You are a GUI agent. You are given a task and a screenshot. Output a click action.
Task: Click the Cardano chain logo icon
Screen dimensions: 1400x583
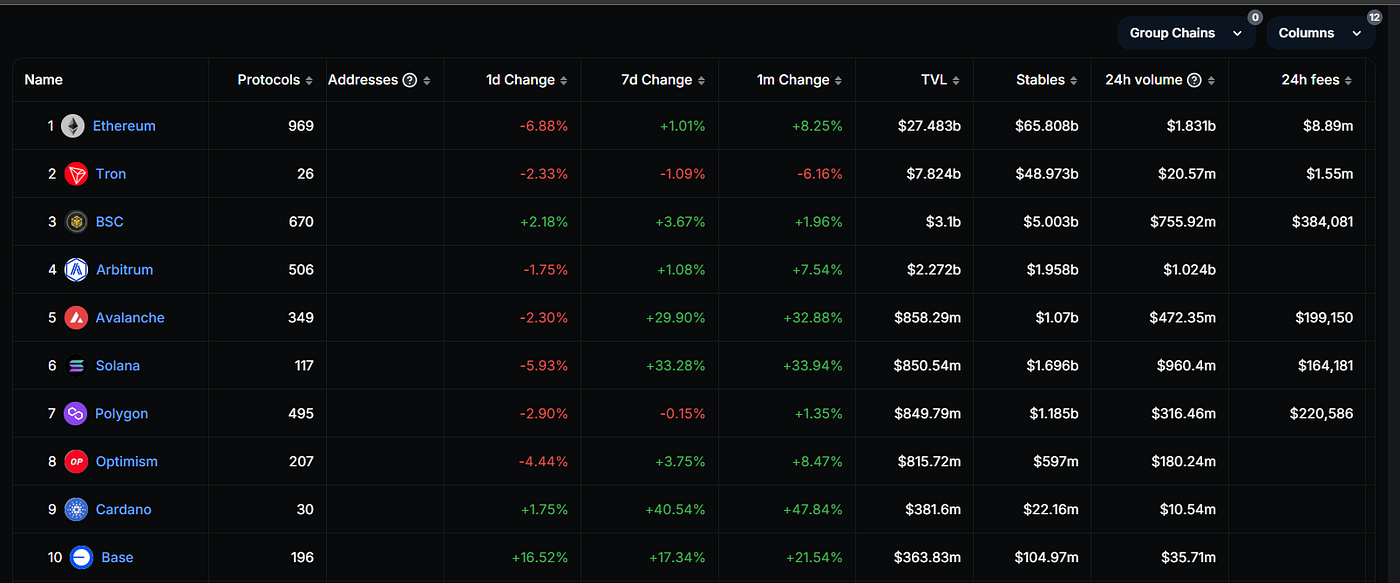pyautogui.click(x=76, y=510)
